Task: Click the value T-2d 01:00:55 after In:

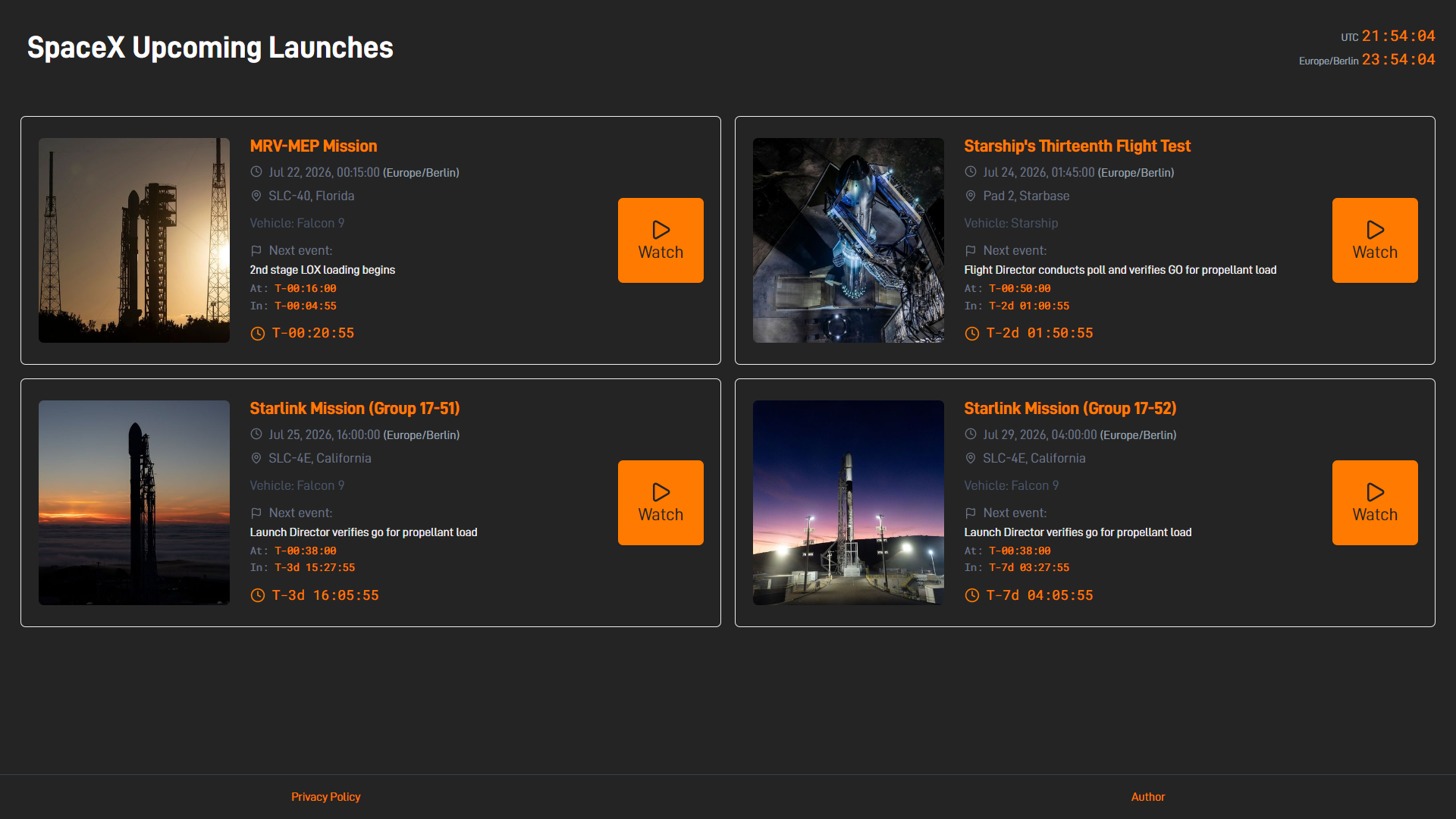Action: [1029, 306]
